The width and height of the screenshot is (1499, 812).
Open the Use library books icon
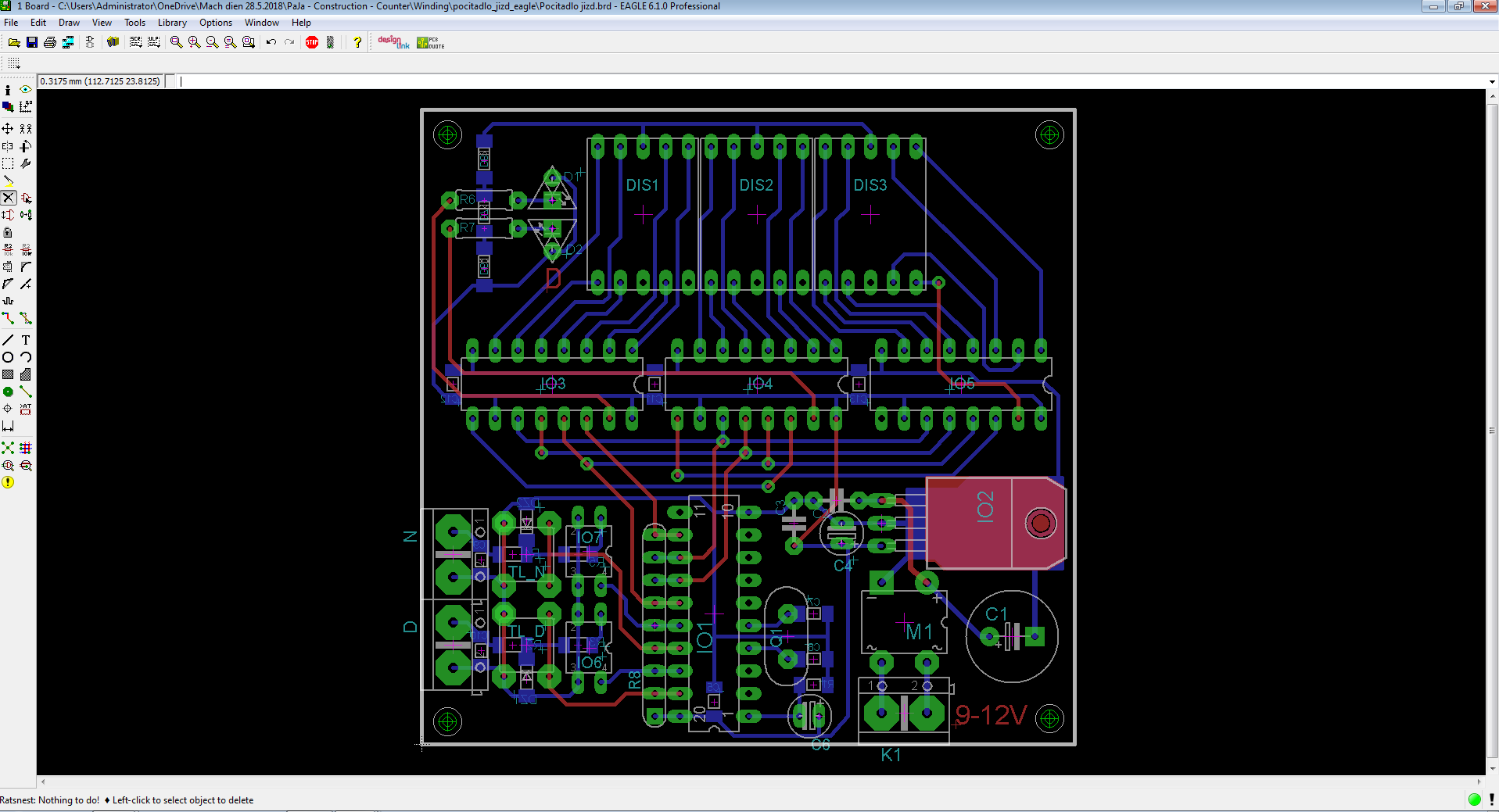(x=113, y=42)
